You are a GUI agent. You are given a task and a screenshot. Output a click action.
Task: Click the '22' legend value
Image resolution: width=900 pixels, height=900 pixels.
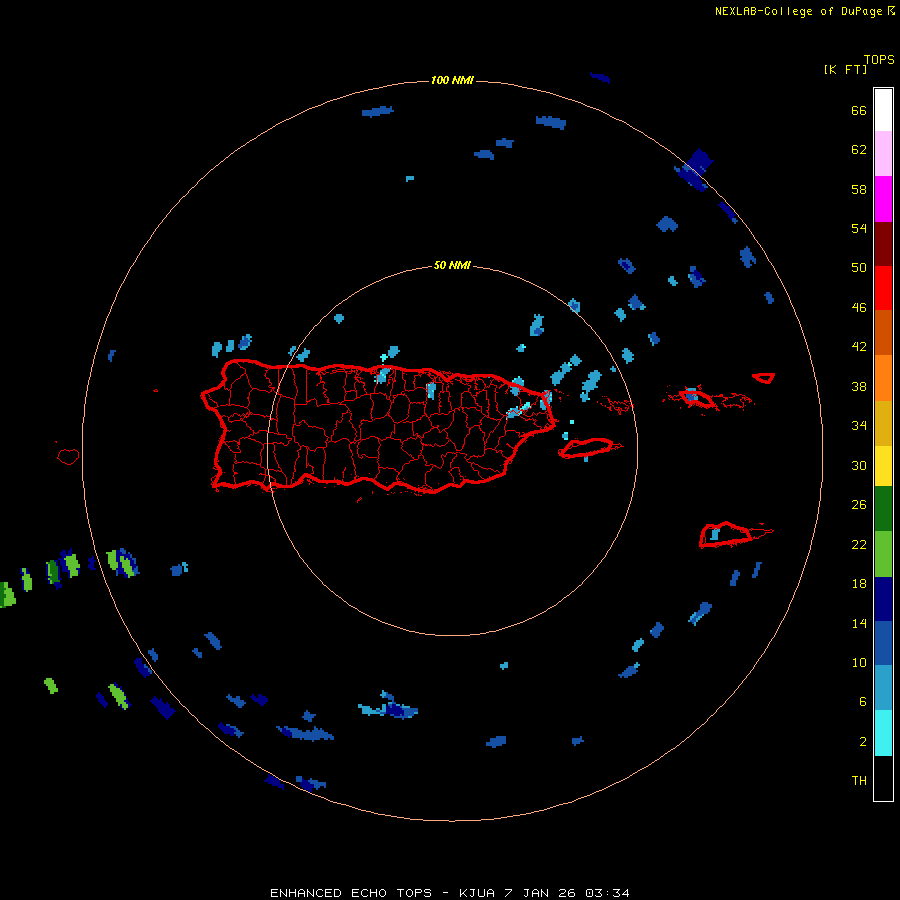pyautogui.click(x=859, y=544)
